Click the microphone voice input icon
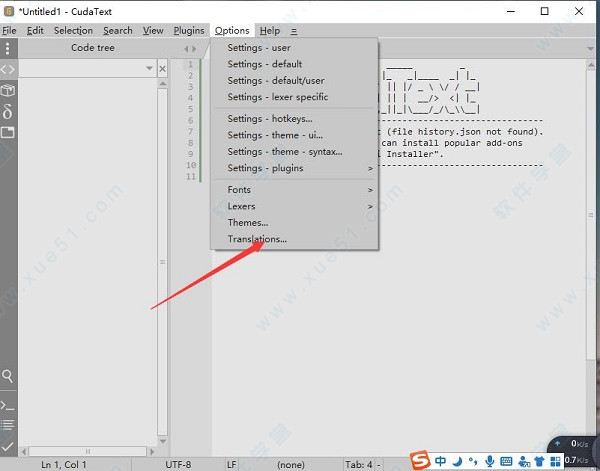The width and height of the screenshot is (600, 471). (489, 461)
